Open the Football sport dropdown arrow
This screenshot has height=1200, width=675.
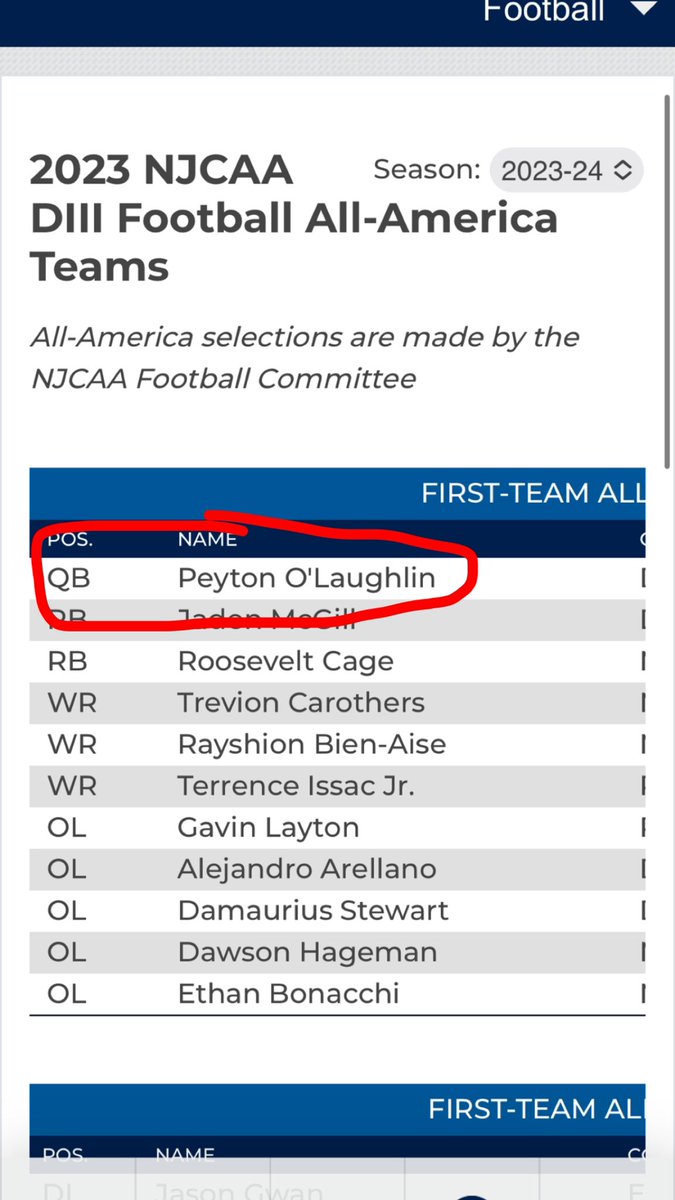[x=644, y=11]
